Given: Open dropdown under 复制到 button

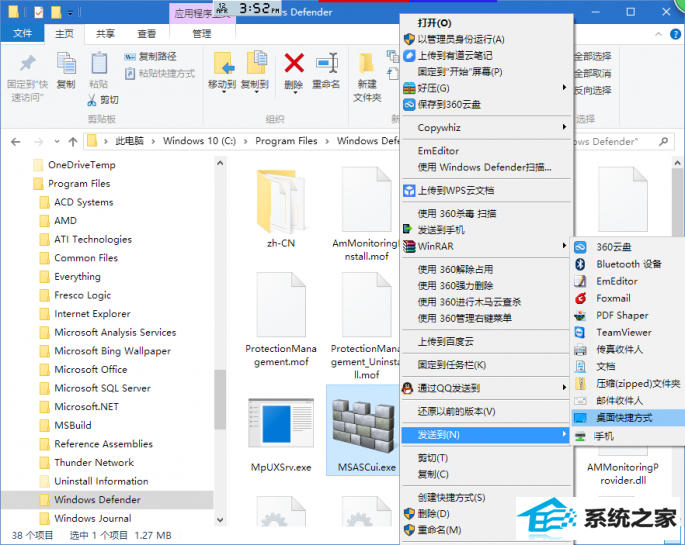Looking at the screenshot, I should [x=256, y=92].
